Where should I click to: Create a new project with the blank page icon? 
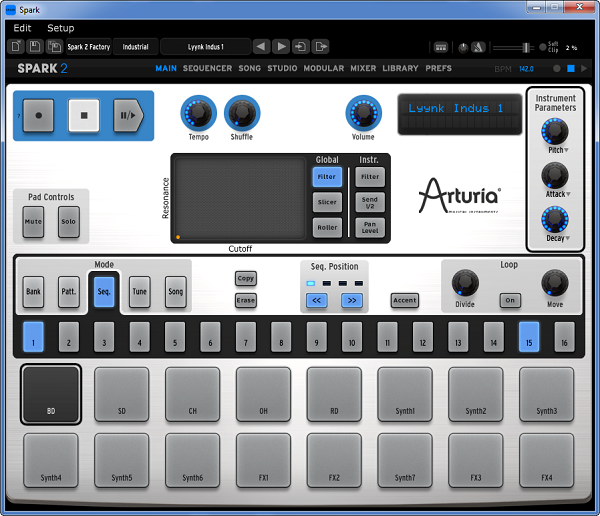click(x=16, y=47)
